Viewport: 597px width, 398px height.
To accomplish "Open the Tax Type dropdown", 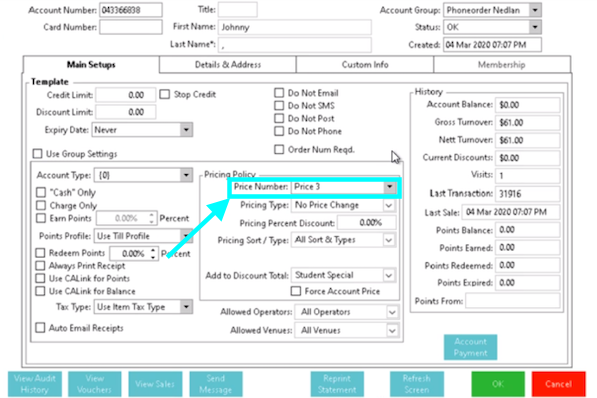I will pos(186,307).
